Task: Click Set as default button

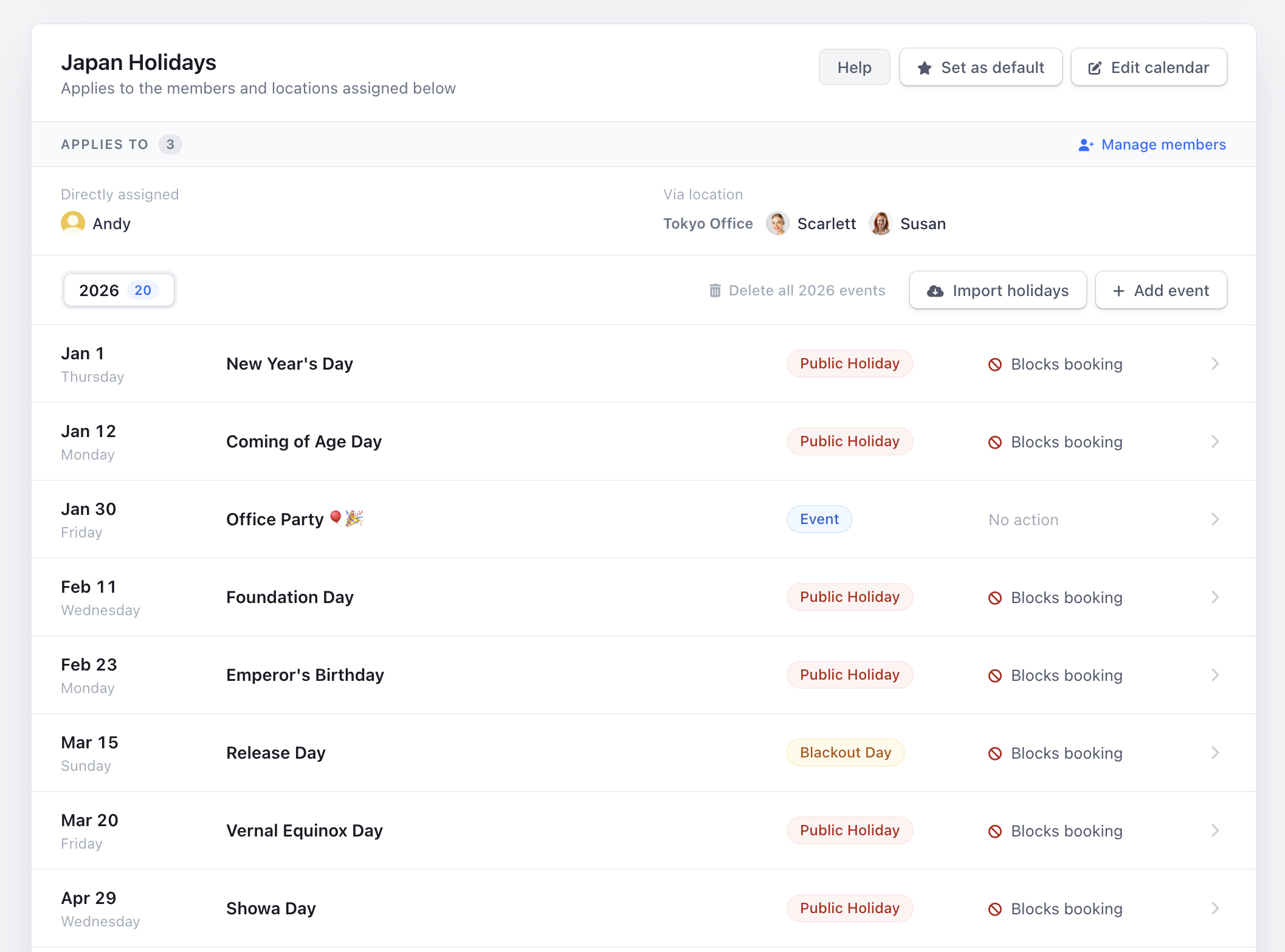Action: tap(980, 67)
